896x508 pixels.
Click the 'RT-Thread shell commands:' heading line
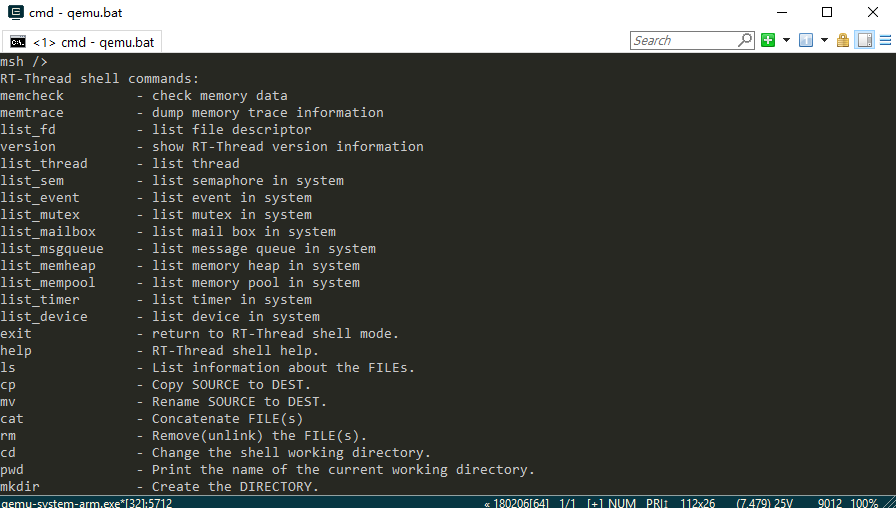tap(99, 78)
